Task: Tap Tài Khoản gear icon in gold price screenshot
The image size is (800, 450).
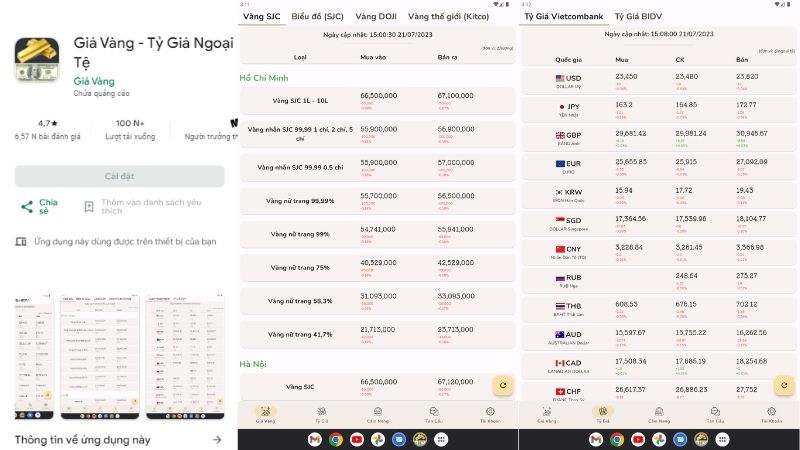Action: pos(490,414)
